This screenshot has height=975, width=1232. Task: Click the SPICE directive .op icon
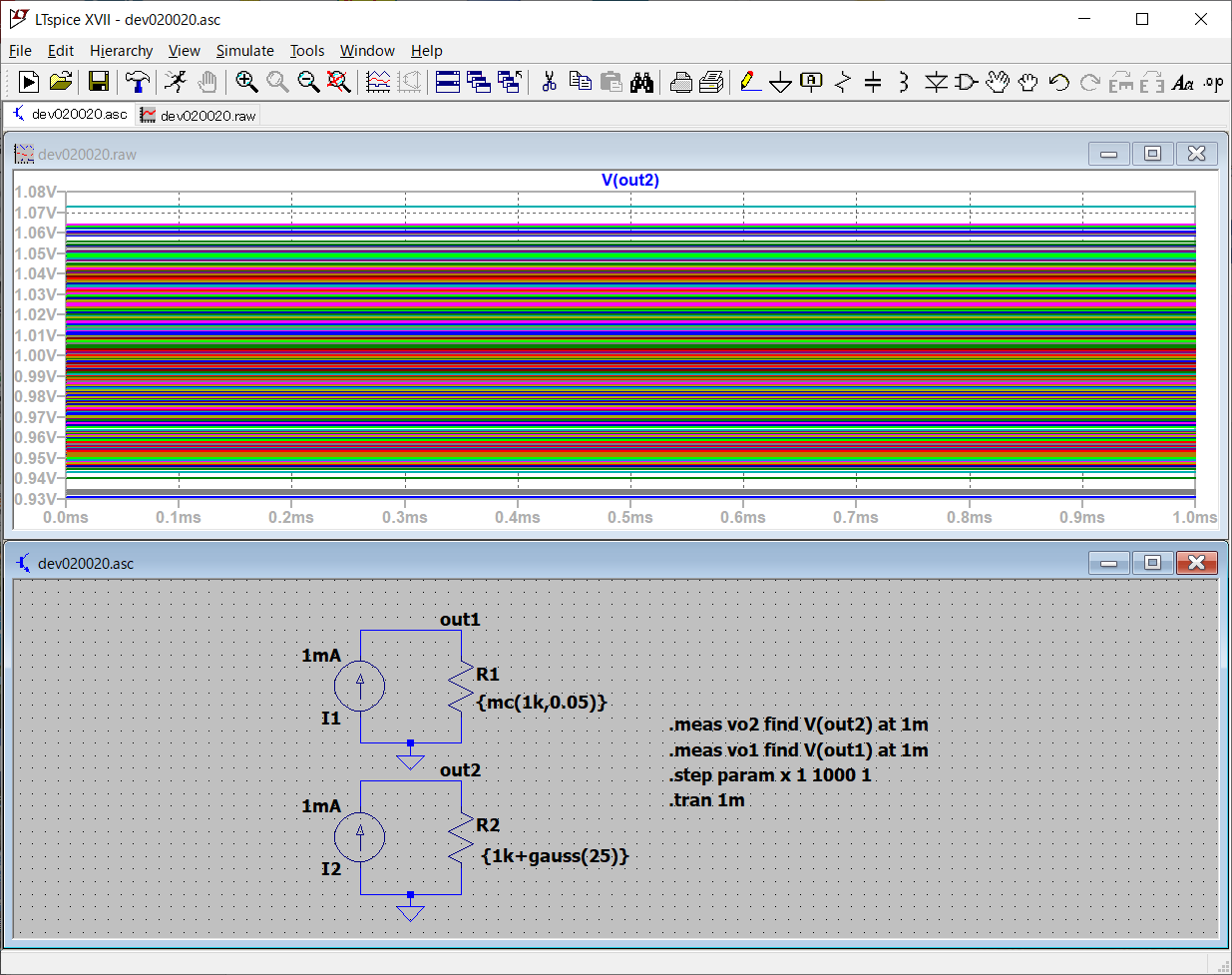tap(1213, 82)
